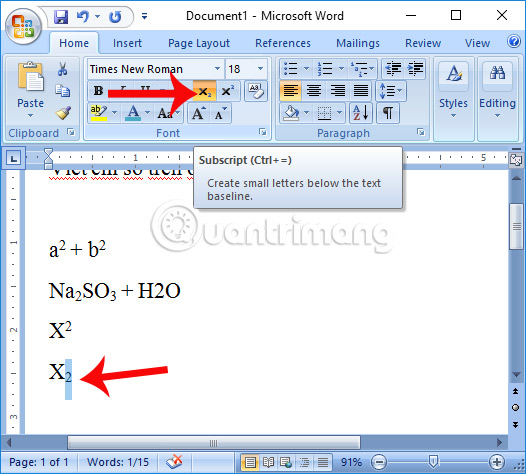
Task: Click the 91% zoom level
Action: pos(351,462)
